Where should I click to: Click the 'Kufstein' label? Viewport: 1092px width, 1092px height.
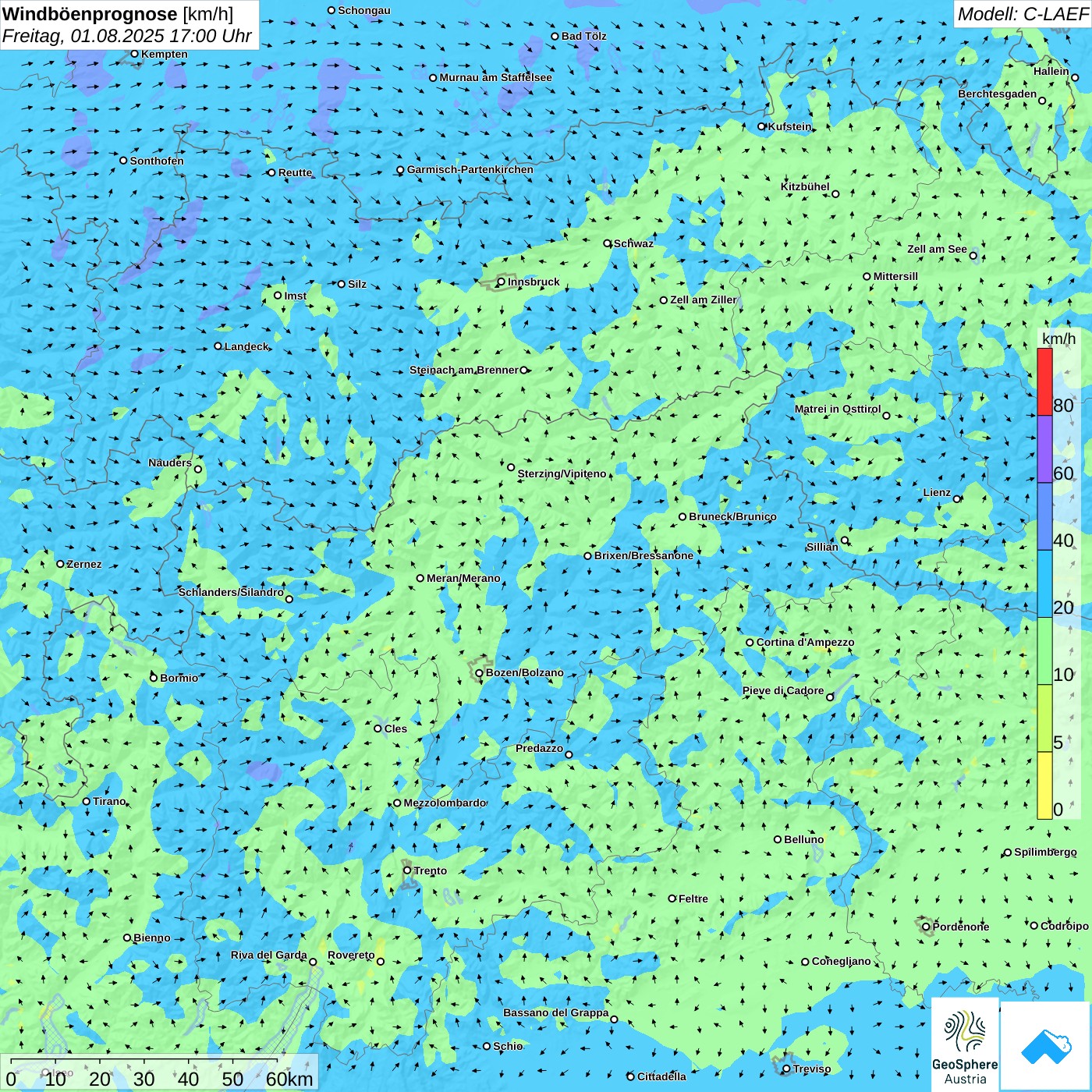pos(789,126)
